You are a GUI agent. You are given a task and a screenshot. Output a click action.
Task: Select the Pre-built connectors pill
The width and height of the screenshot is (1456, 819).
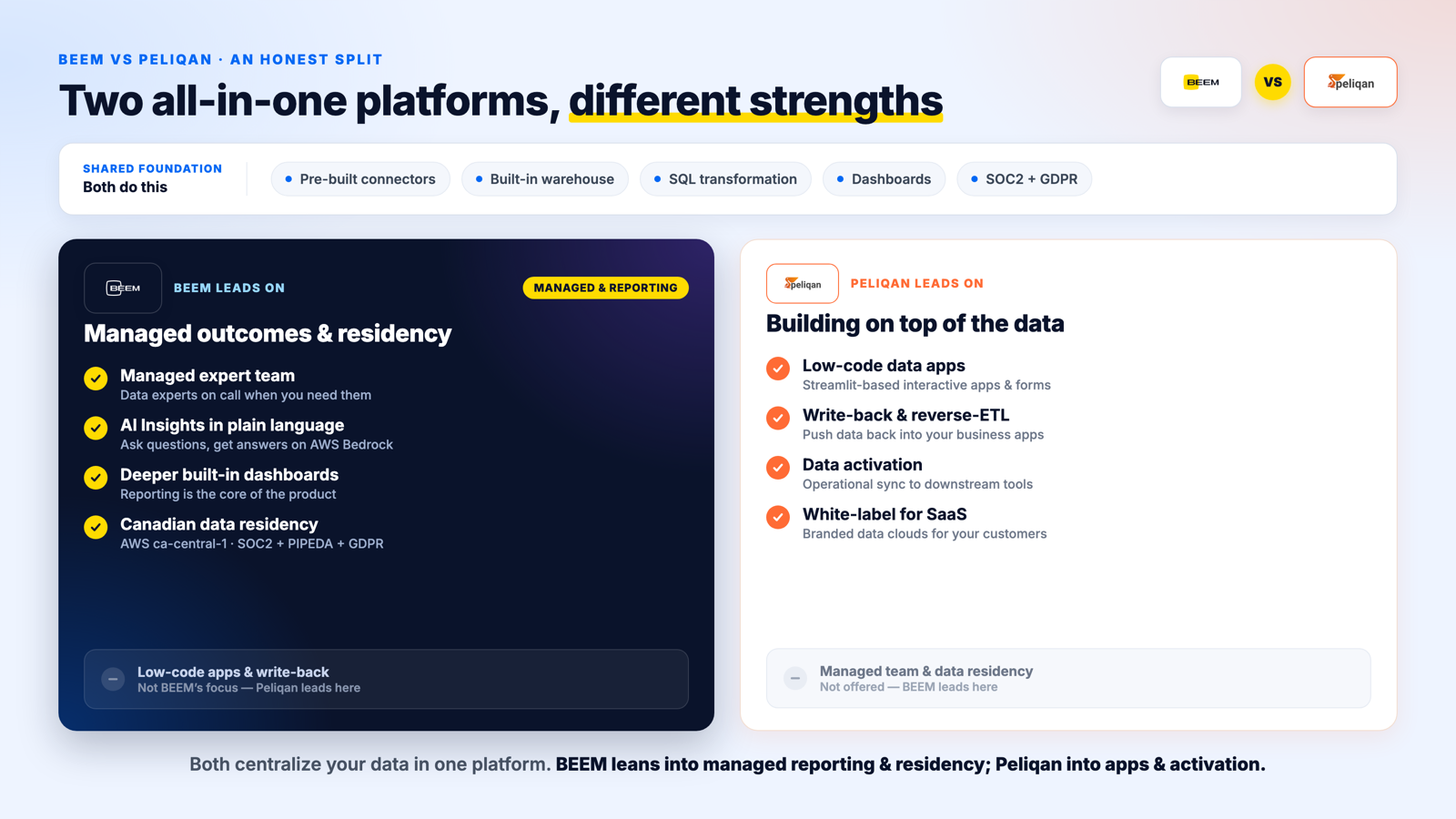pyautogui.click(x=360, y=179)
